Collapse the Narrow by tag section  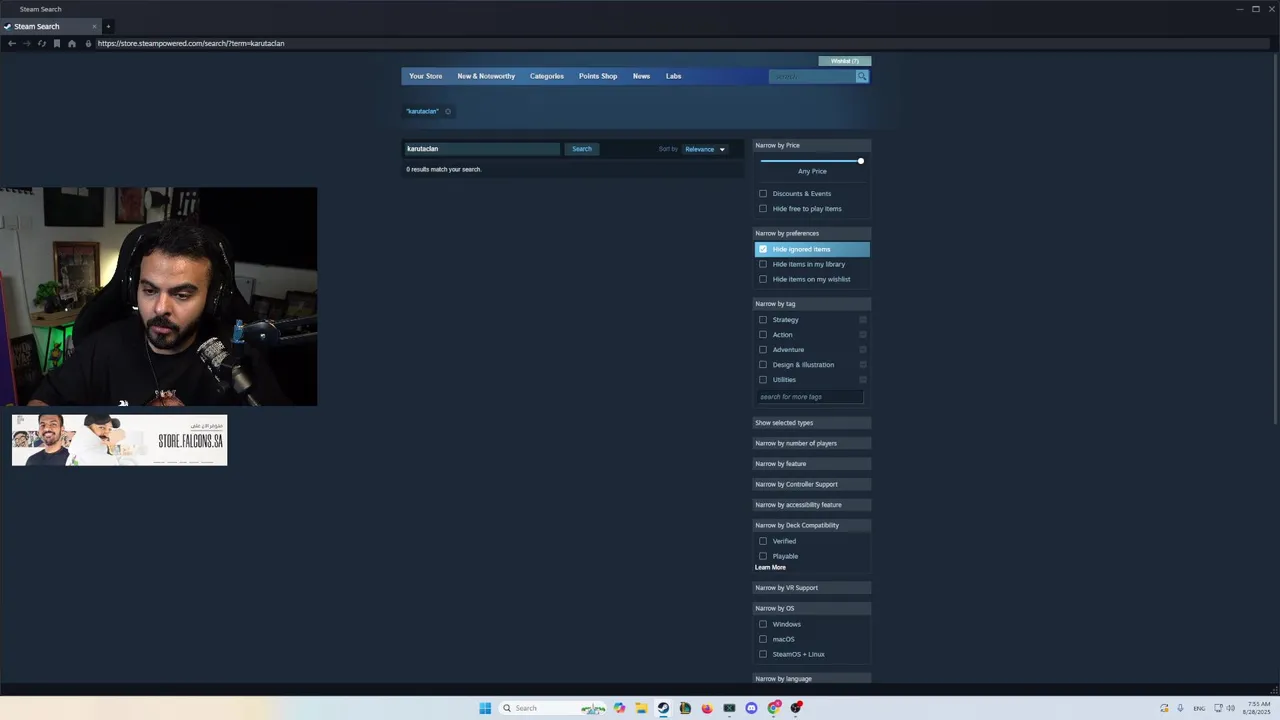[x=812, y=304]
